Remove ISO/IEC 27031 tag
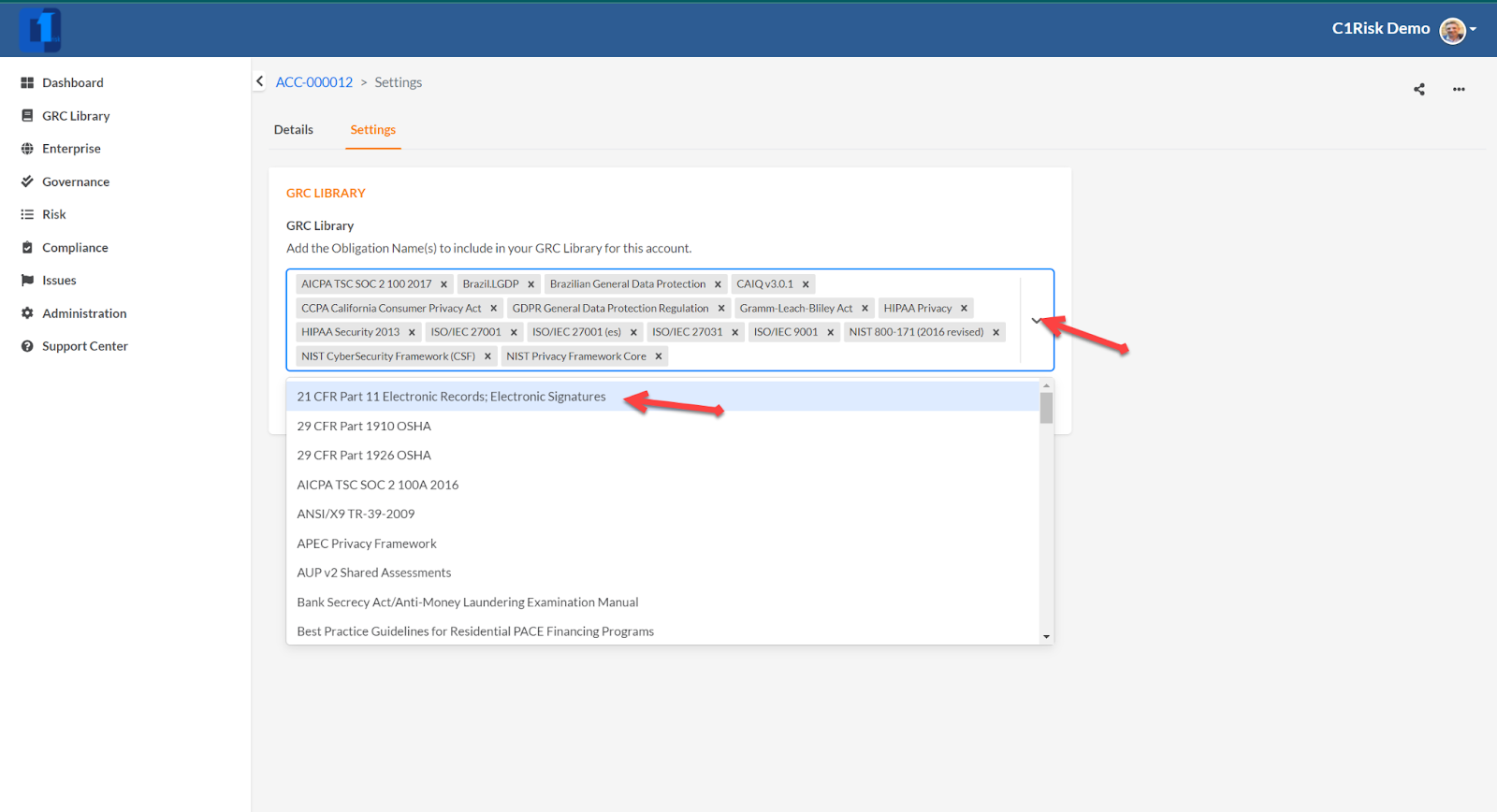The width and height of the screenshot is (1497, 812). (x=734, y=332)
